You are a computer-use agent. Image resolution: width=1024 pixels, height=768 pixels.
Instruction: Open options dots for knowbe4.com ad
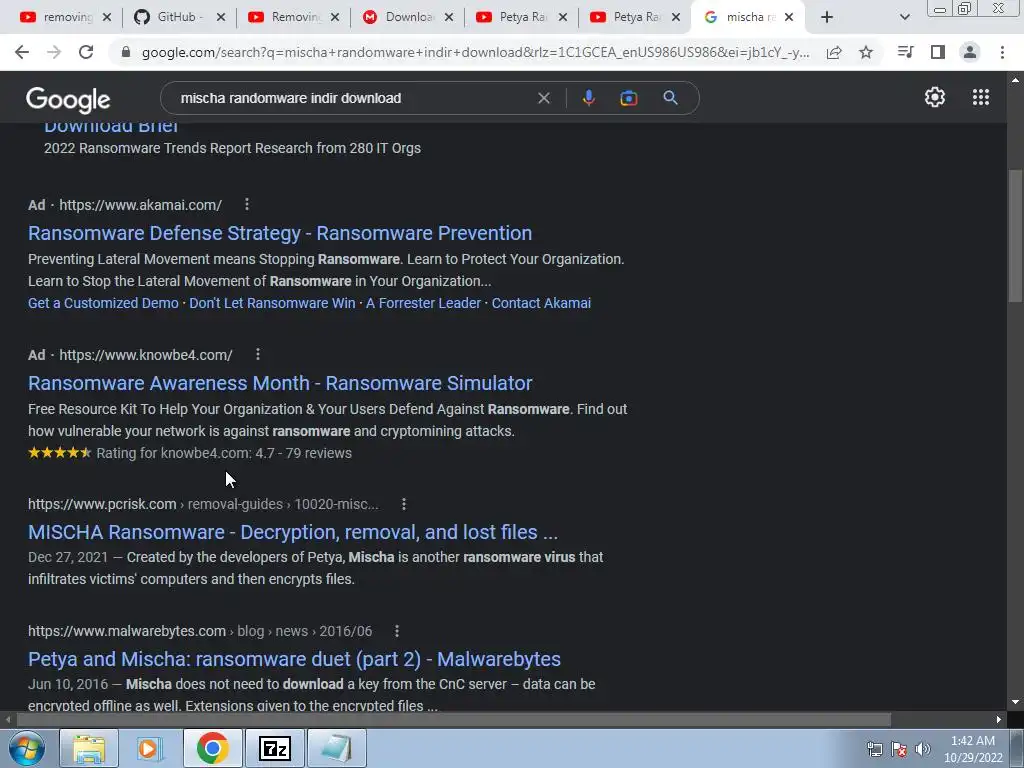tap(258, 354)
